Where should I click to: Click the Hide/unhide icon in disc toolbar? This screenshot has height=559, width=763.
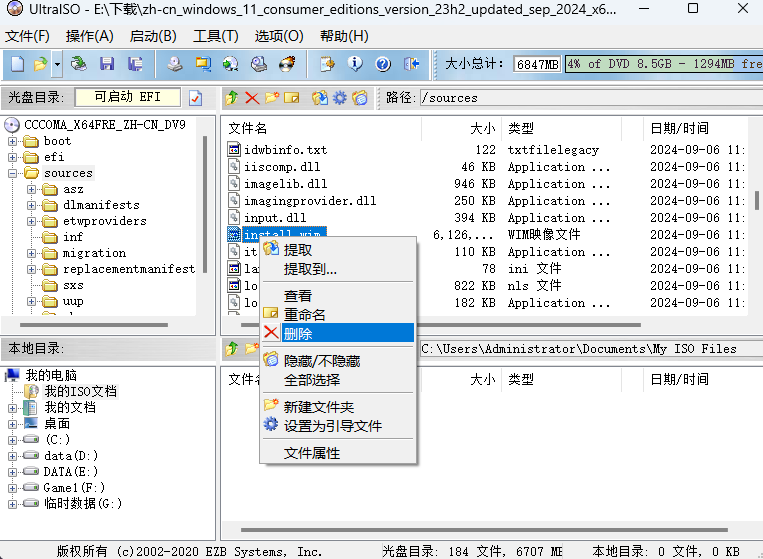(x=360, y=98)
